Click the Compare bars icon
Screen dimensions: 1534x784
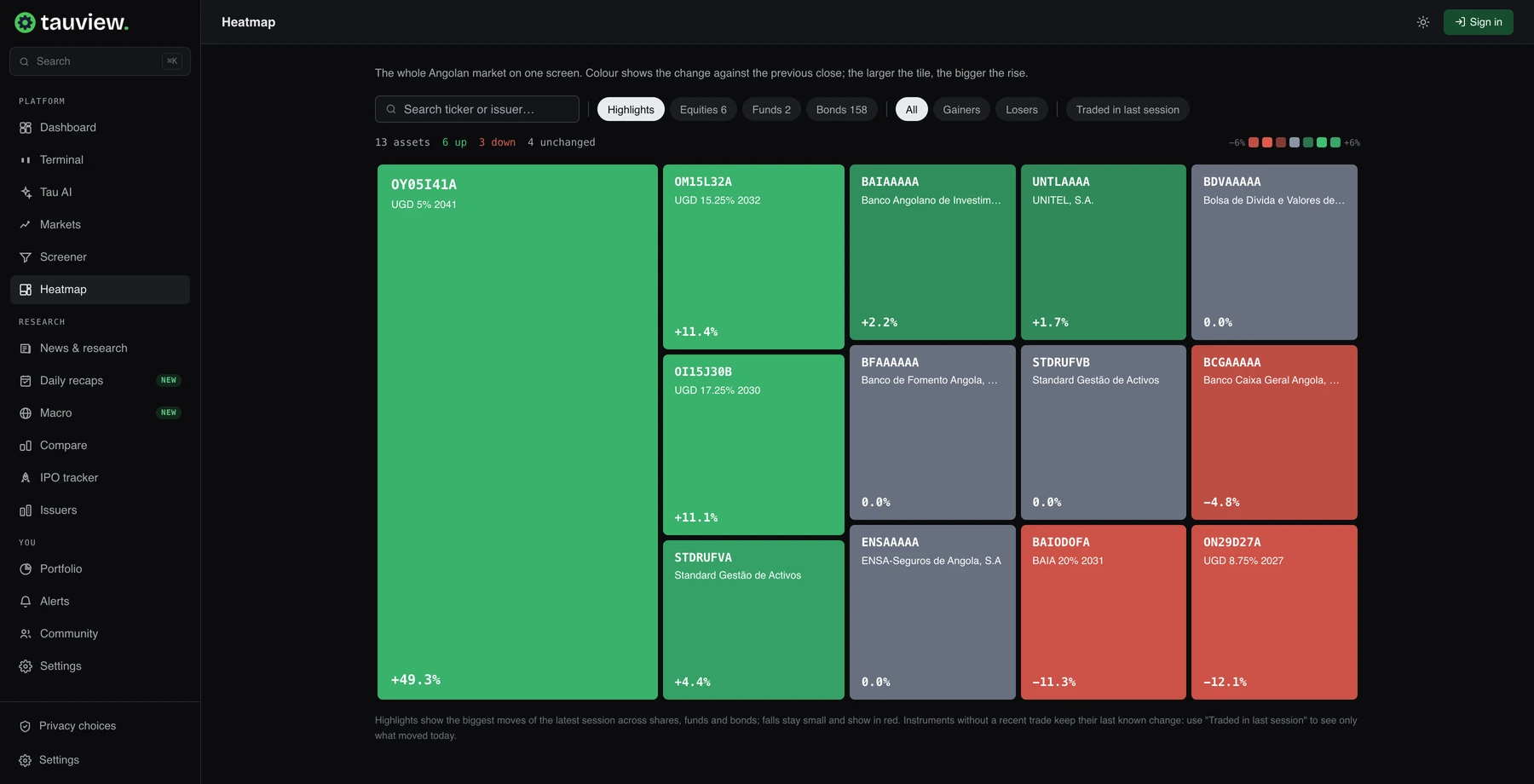coord(26,446)
